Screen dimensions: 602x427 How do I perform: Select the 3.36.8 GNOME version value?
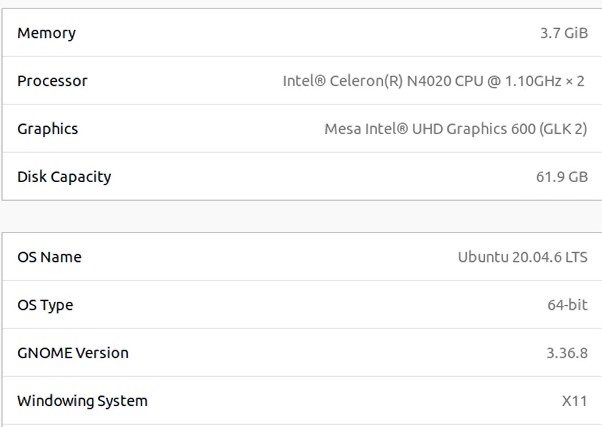[567, 353]
